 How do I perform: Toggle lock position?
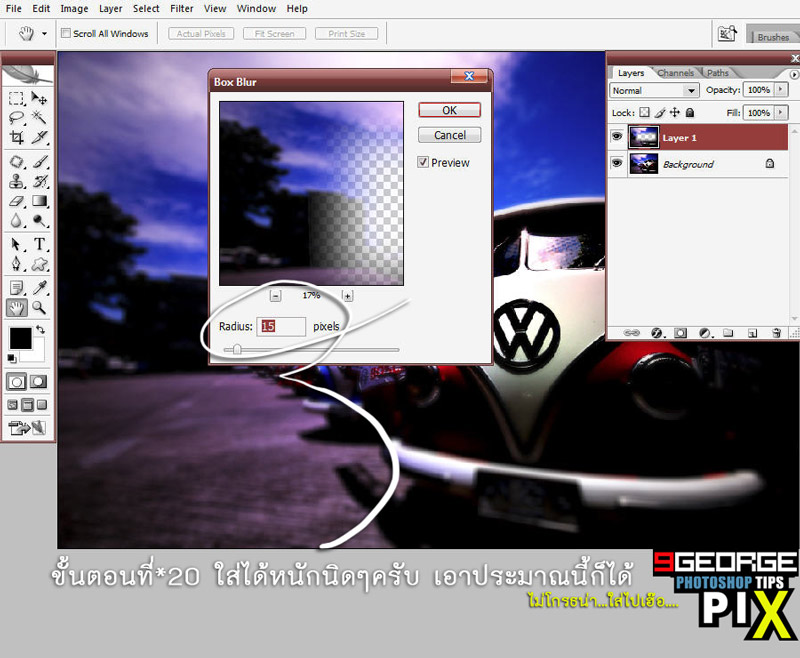675,112
